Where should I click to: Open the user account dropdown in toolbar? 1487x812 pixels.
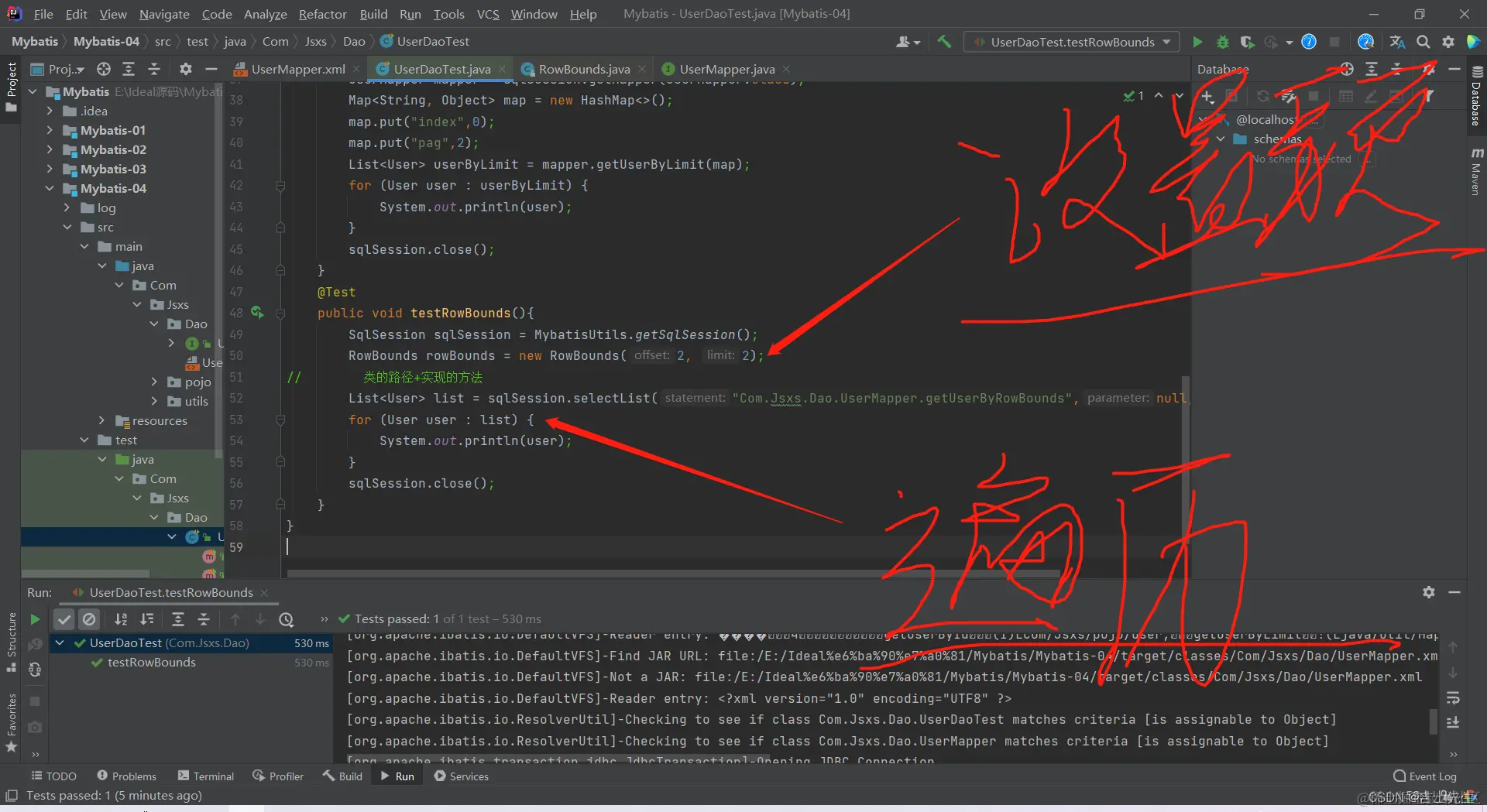(908, 42)
